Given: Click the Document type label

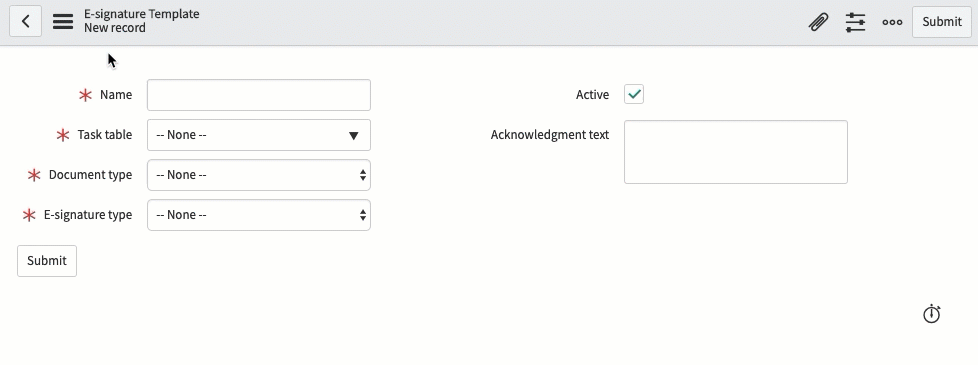Looking at the screenshot, I should point(90,175).
